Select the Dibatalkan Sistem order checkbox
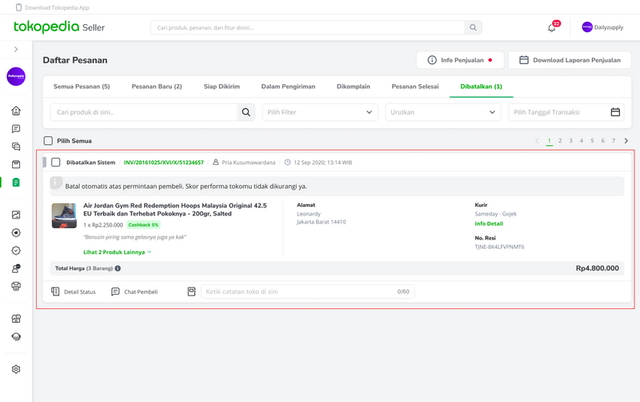The width and height of the screenshot is (640, 402). click(56, 162)
